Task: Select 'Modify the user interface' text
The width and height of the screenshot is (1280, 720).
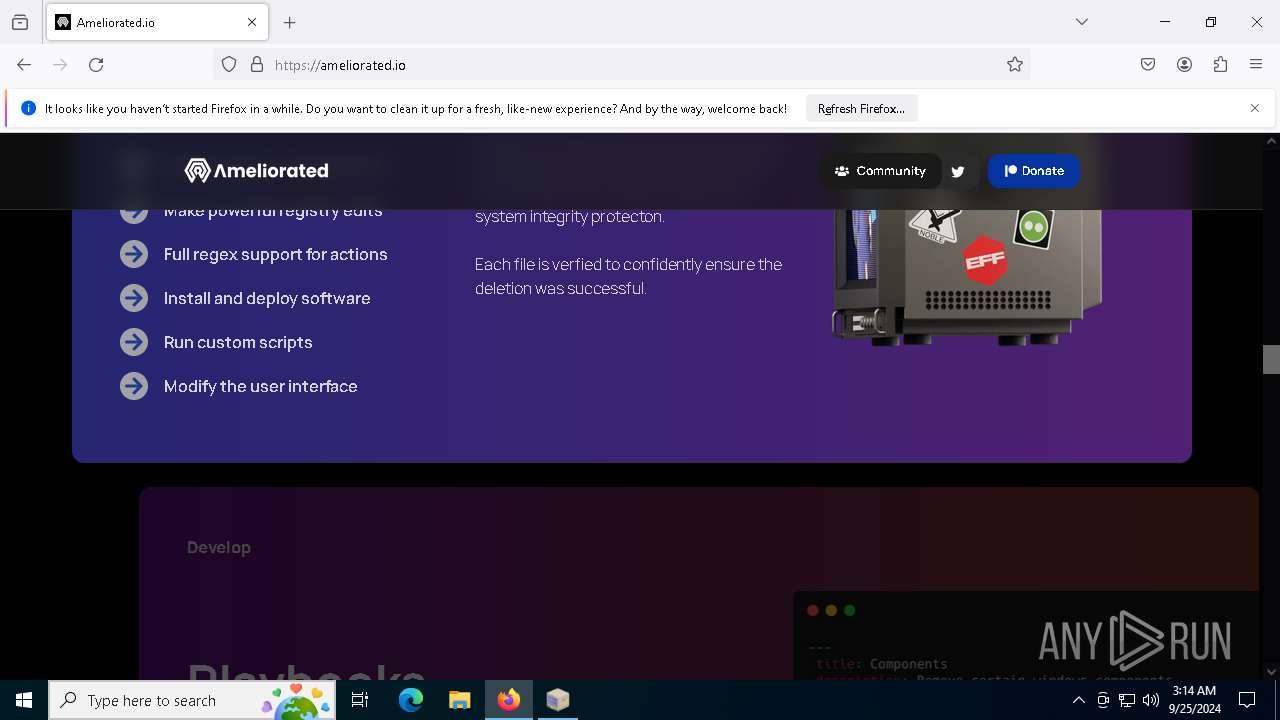Action: click(261, 386)
